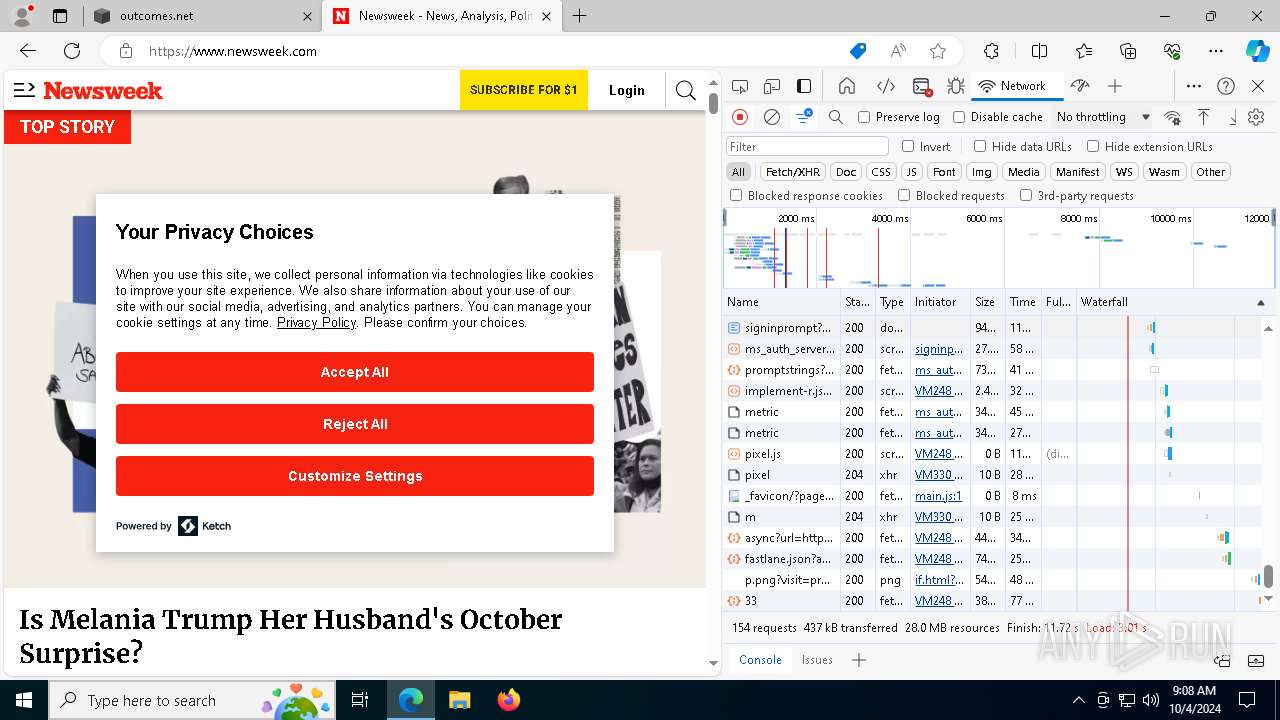Import HAR file with up arrow

pyautogui.click(x=1204, y=117)
